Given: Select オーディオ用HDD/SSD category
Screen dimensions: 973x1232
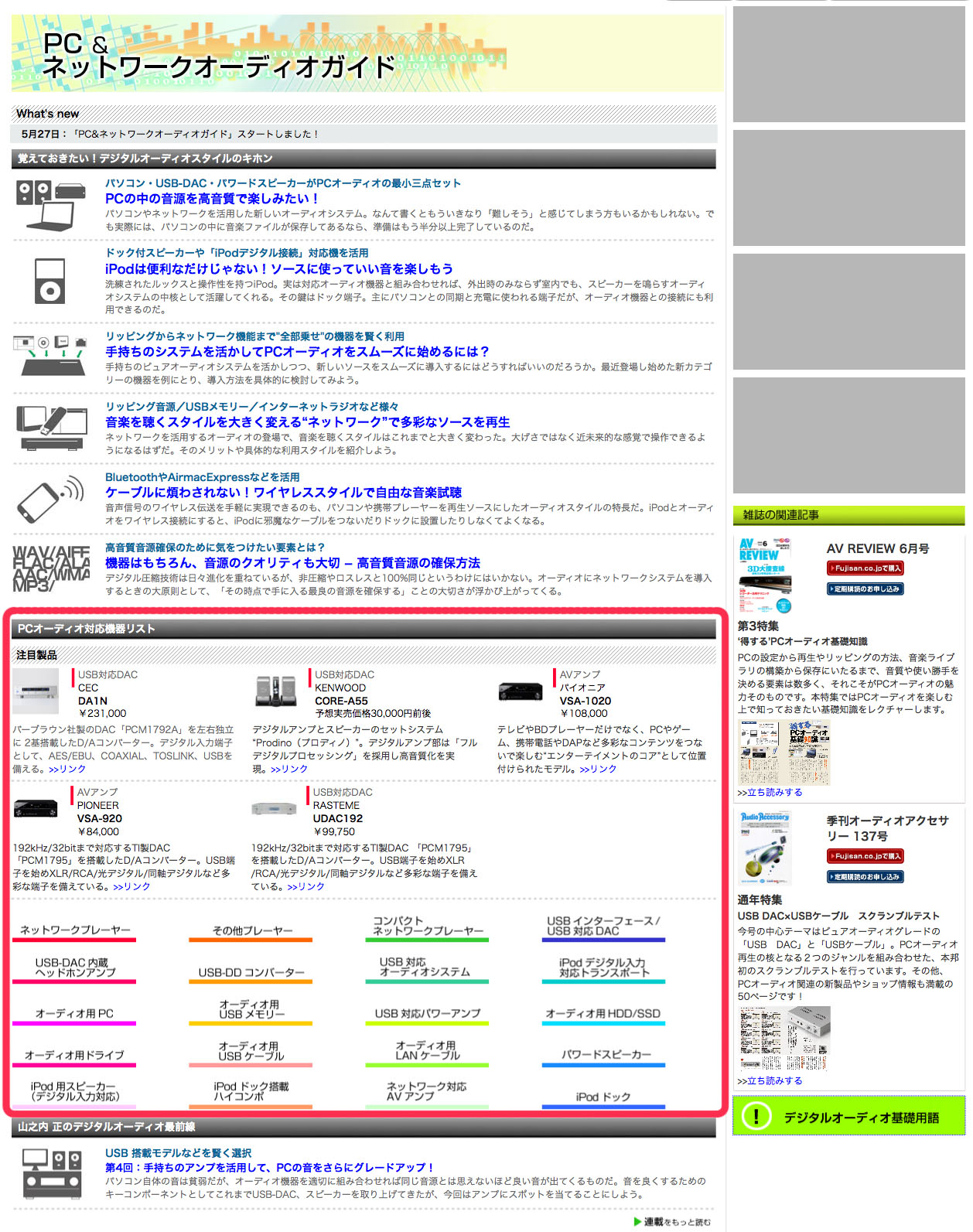Looking at the screenshot, I should [x=603, y=1014].
